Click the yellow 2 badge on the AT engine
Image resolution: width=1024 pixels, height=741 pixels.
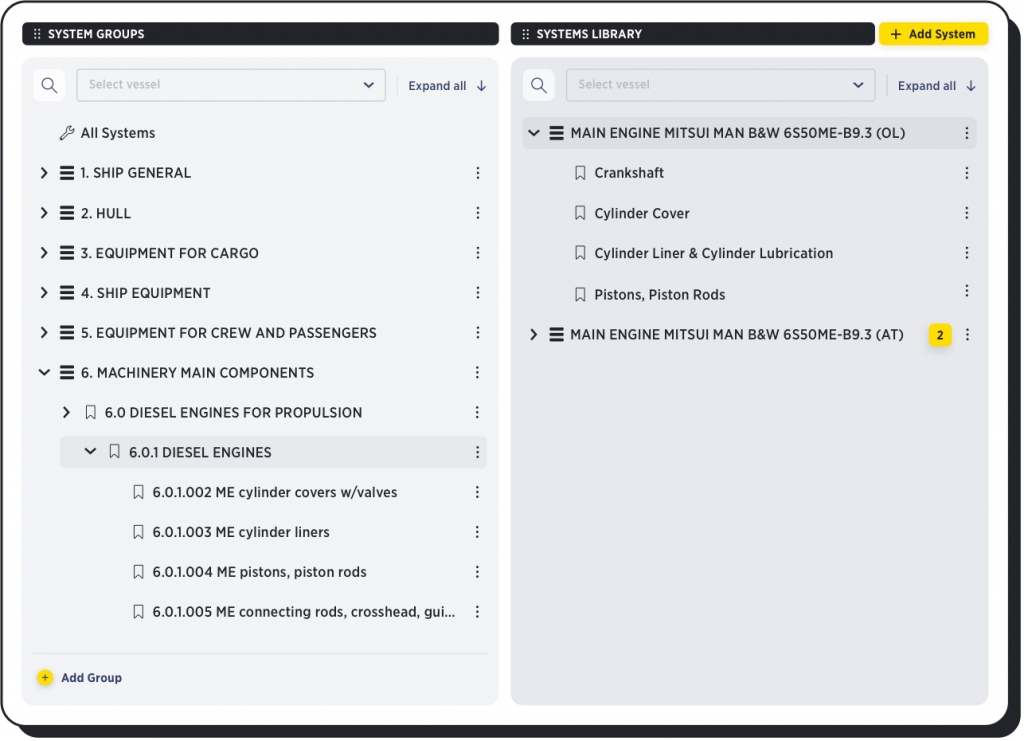point(940,335)
